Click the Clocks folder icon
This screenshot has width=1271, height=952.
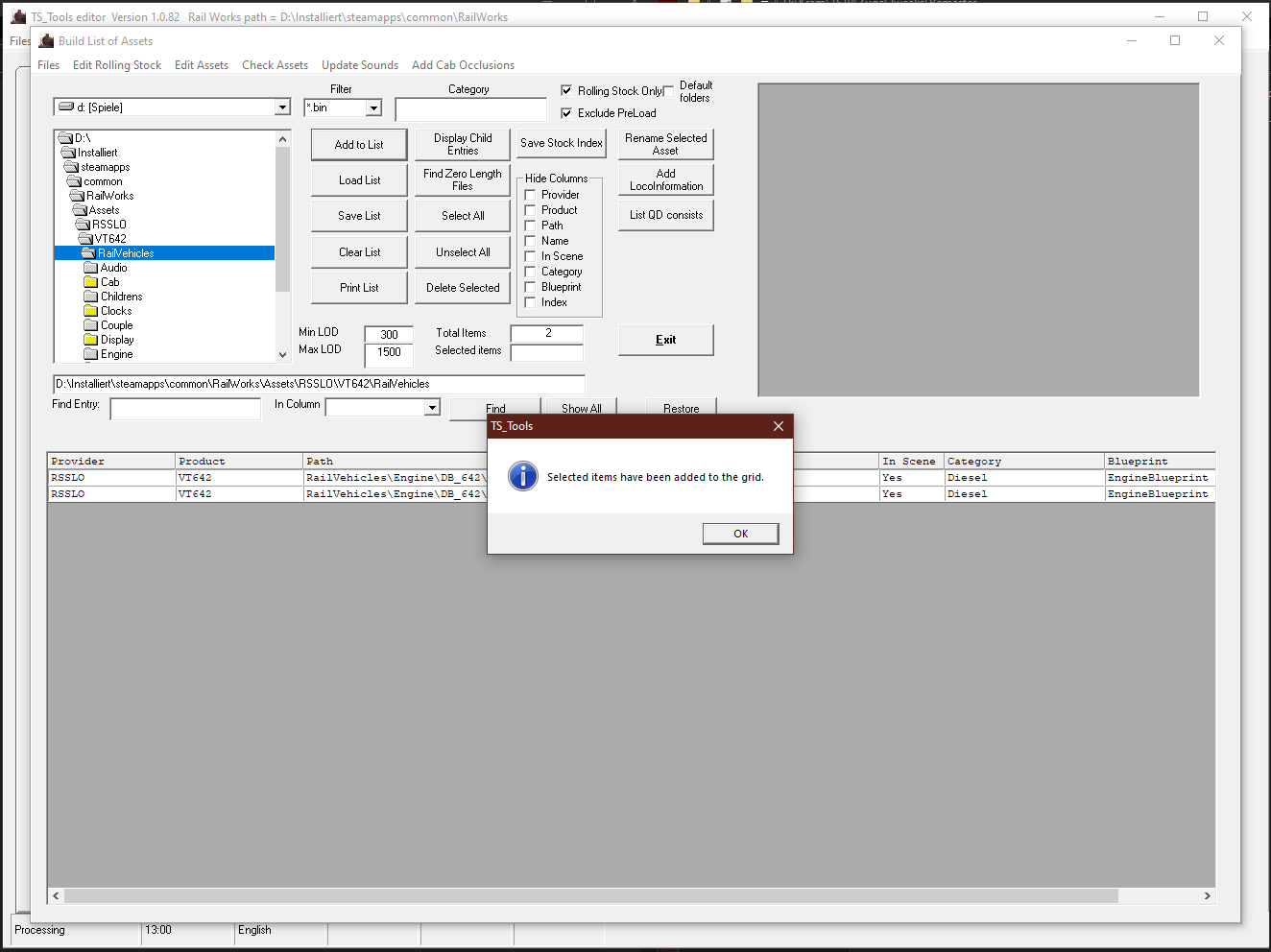point(90,311)
